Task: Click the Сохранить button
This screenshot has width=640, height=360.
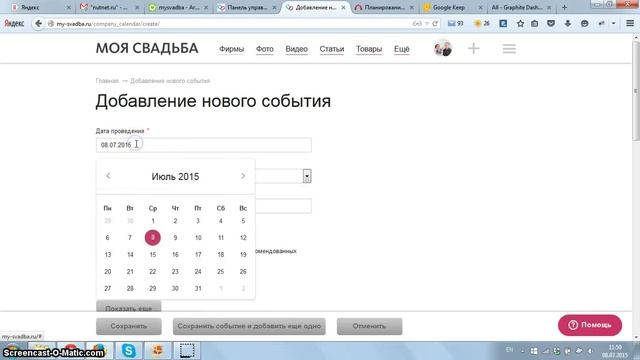Action: pyautogui.click(x=129, y=326)
